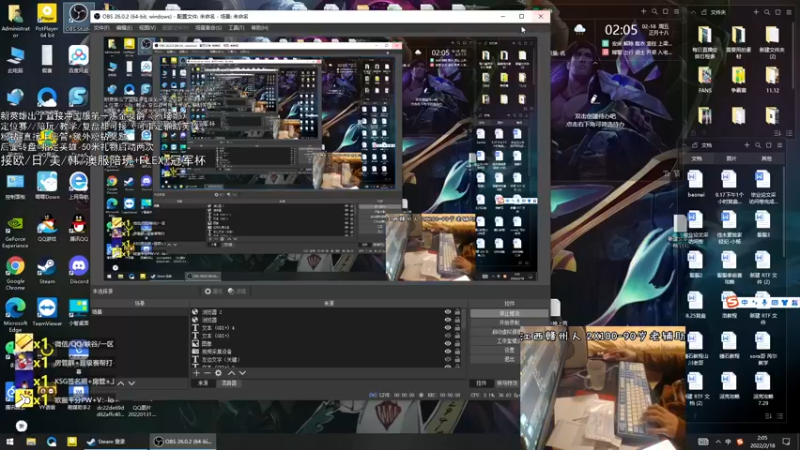Click the plus add-source icon in OBS

click(x=196, y=373)
